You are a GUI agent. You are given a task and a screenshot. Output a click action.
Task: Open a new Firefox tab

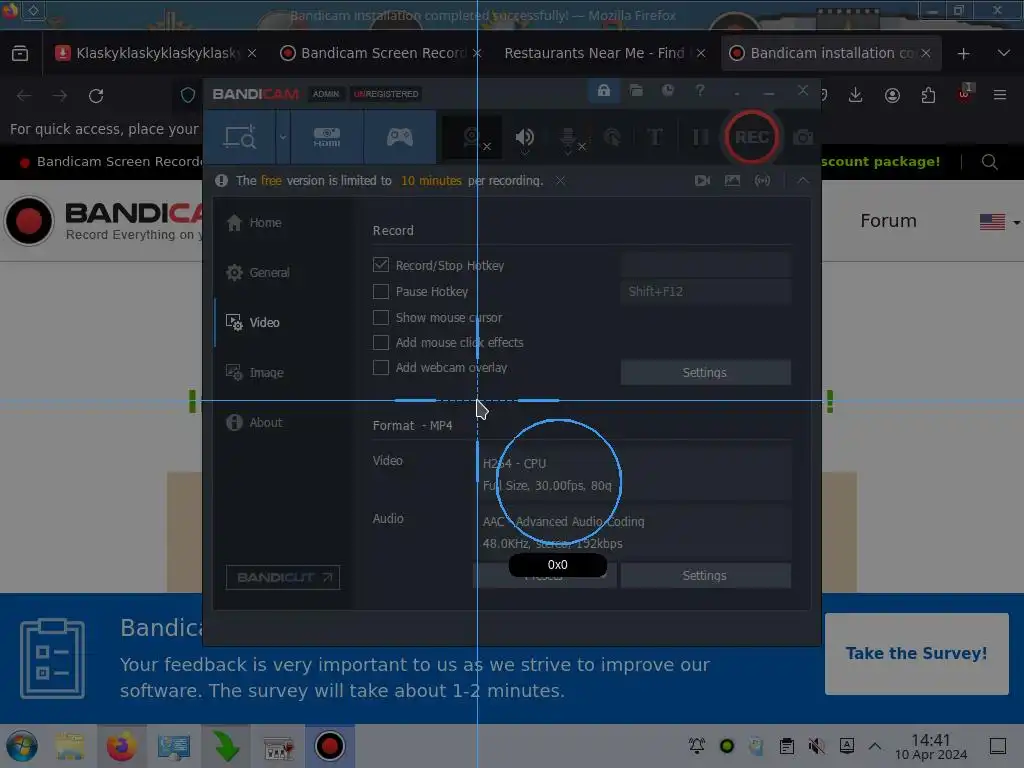click(963, 54)
